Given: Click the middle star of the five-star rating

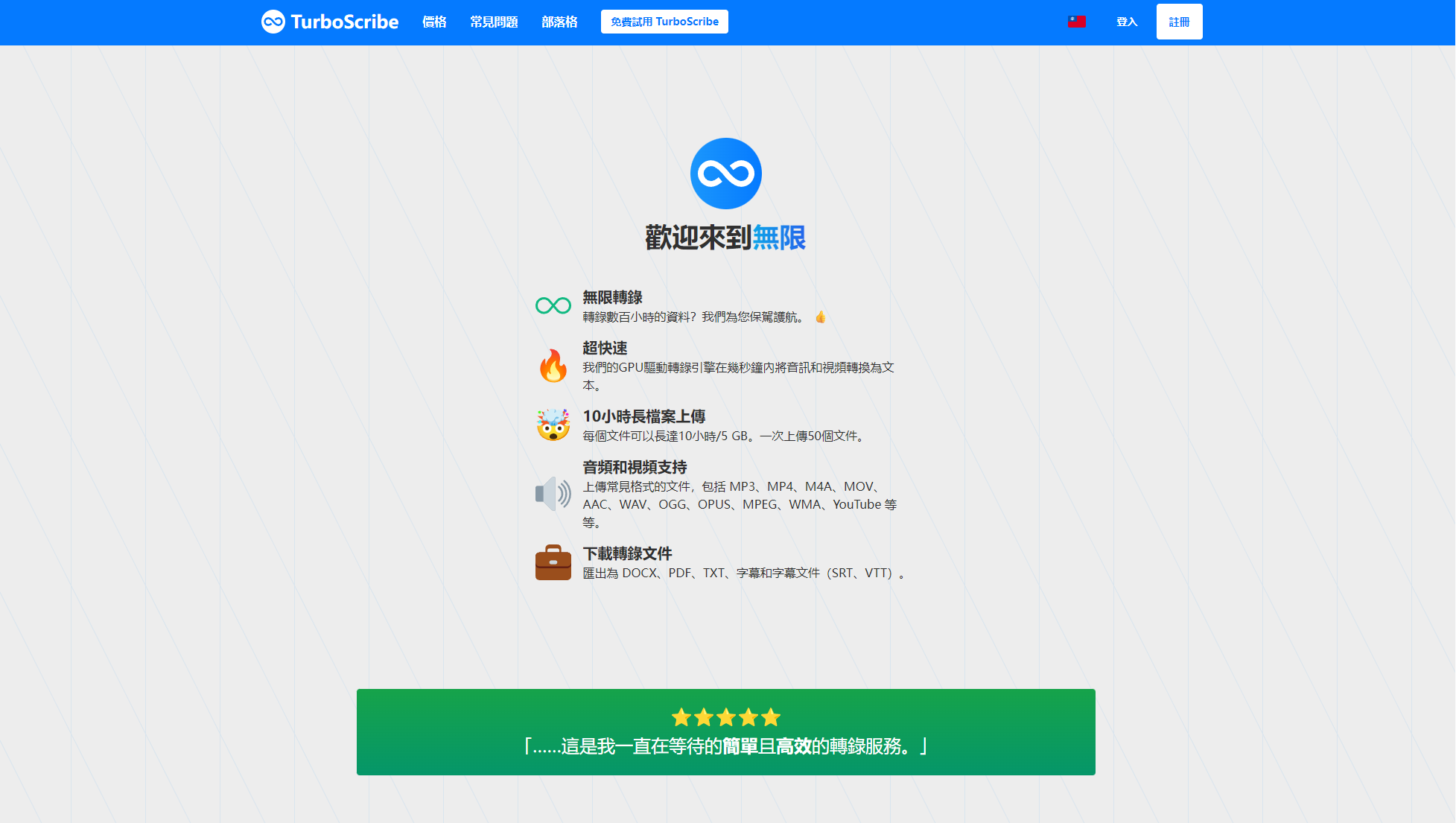Looking at the screenshot, I should (725, 717).
